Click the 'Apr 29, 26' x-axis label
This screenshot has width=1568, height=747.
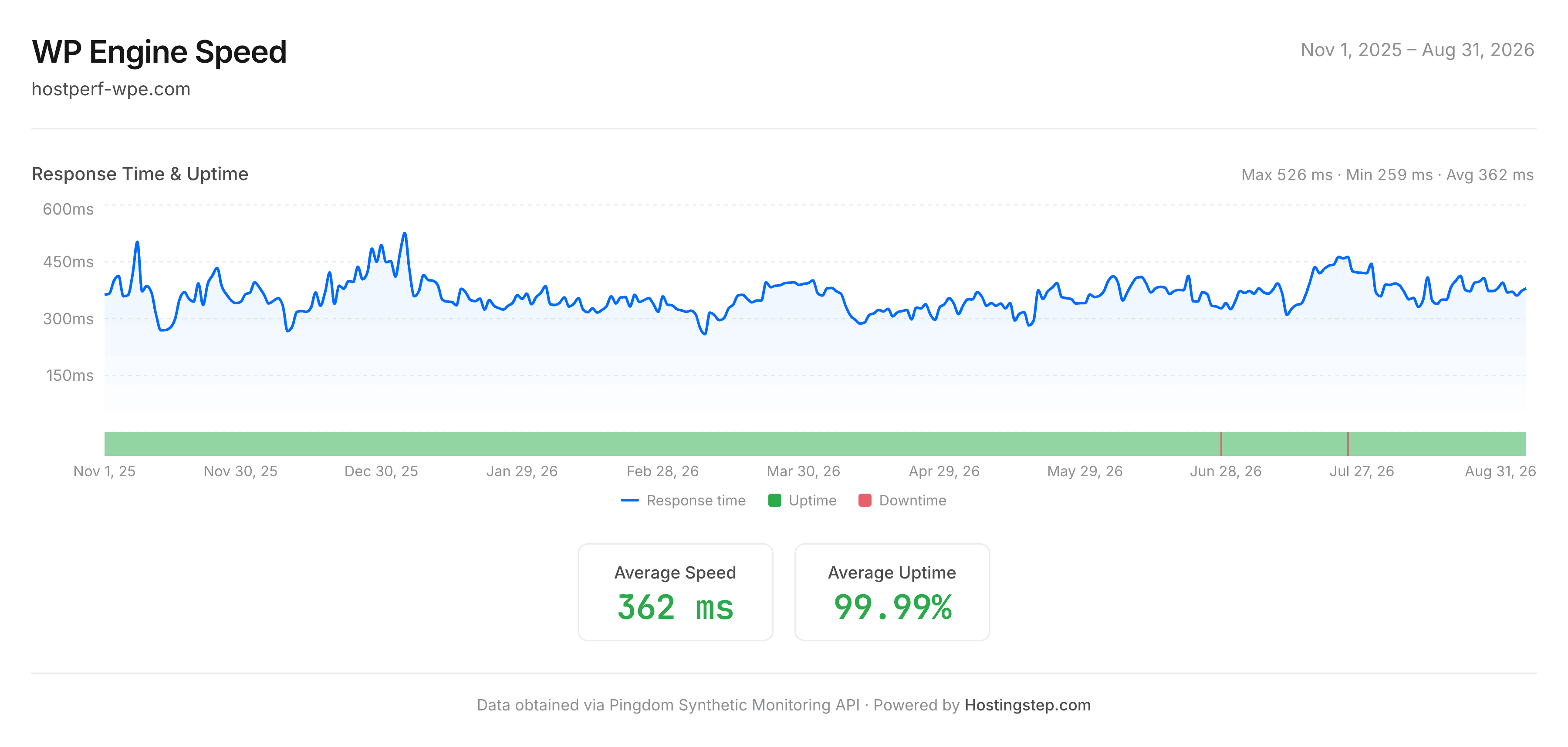click(x=944, y=471)
